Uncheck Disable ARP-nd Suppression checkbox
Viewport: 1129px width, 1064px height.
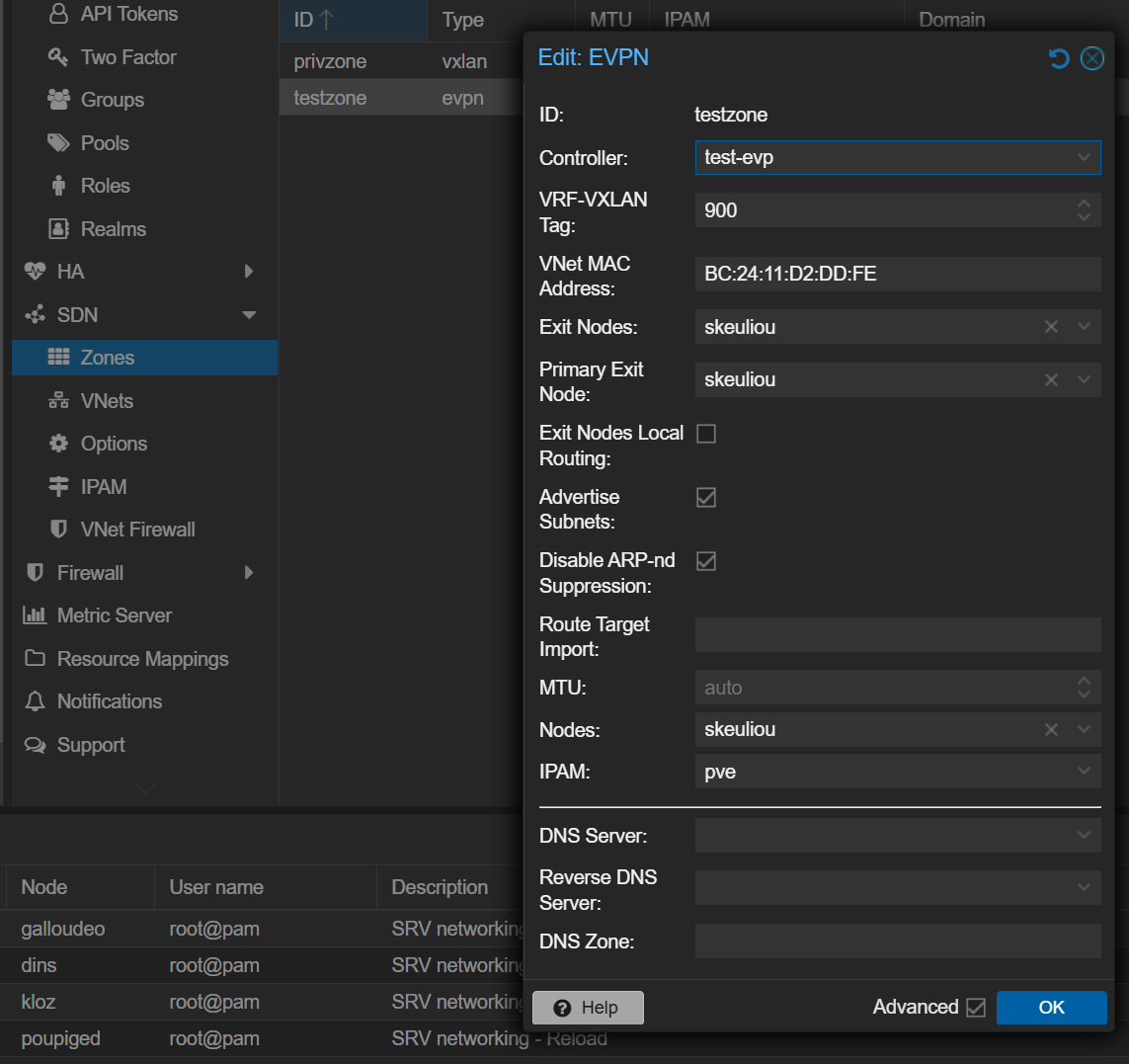click(x=706, y=561)
